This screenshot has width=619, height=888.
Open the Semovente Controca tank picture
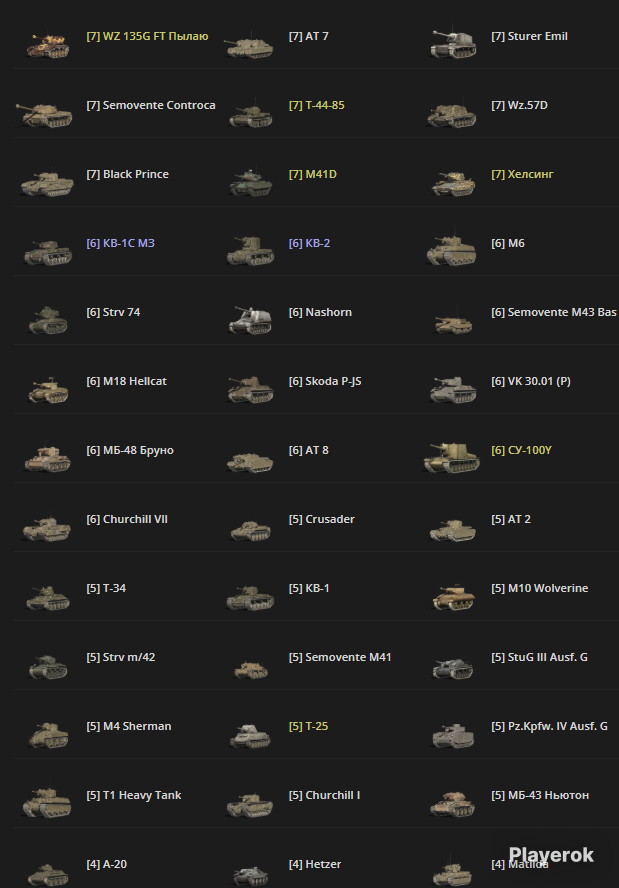[x=44, y=114]
